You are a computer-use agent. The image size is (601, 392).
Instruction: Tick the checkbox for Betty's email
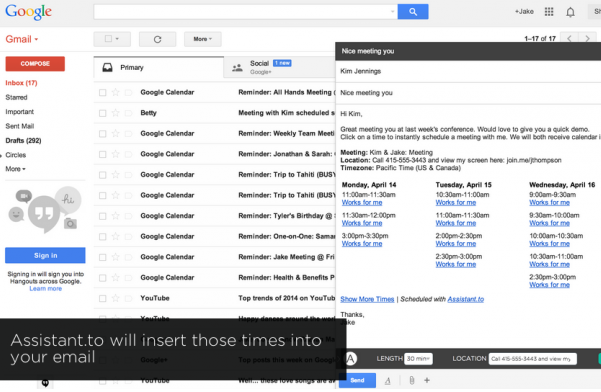[102, 113]
